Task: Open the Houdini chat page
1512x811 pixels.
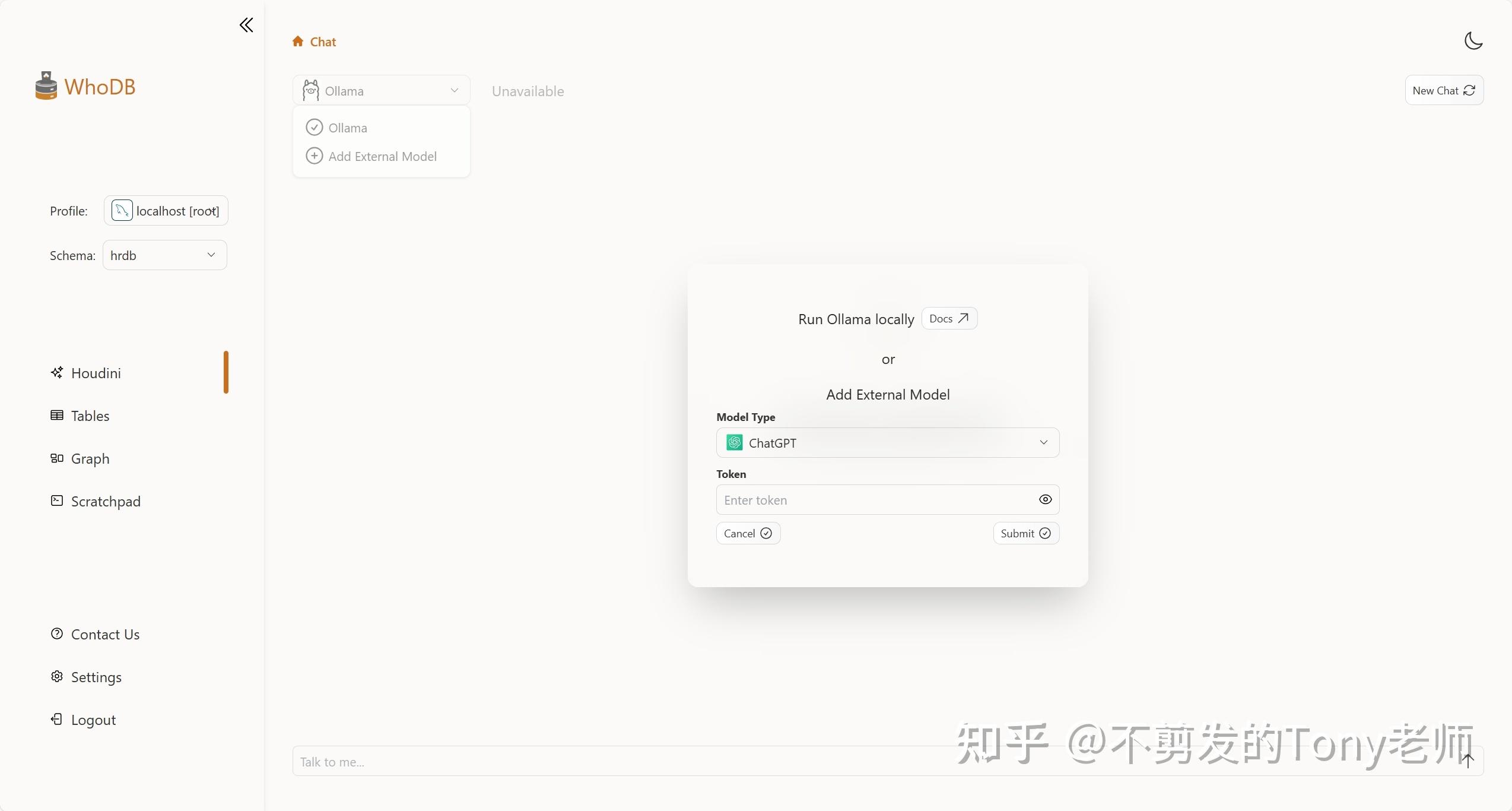Action: (x=96, y=373)
